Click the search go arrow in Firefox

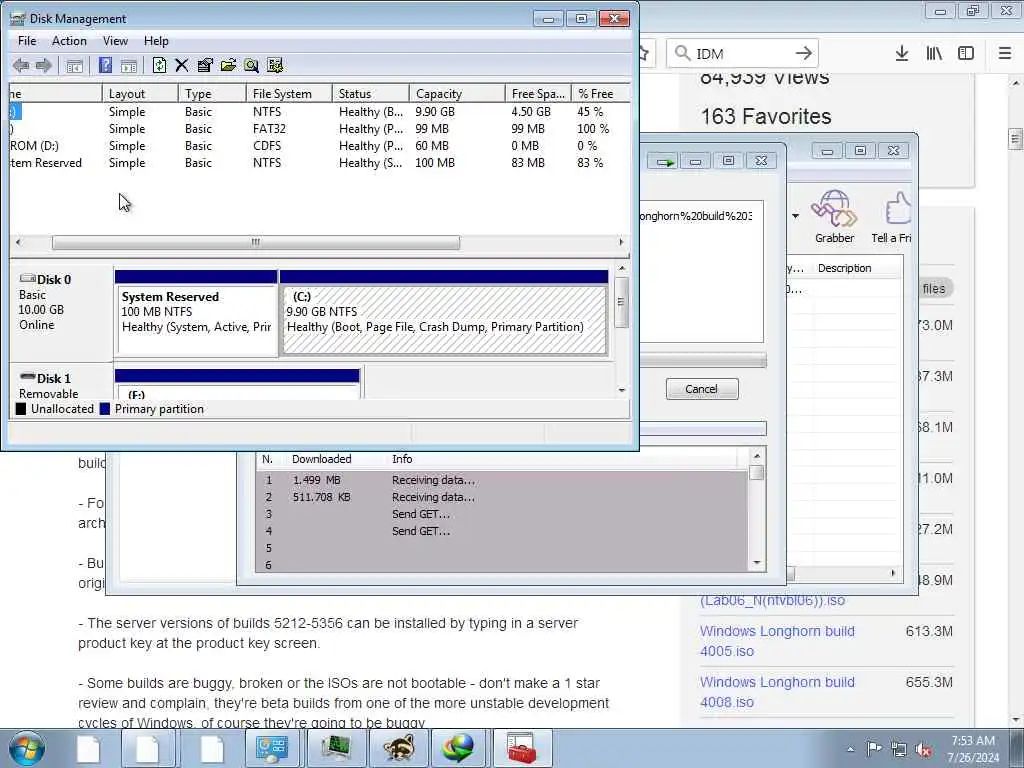pyautogui.click(x=803, y=53)
